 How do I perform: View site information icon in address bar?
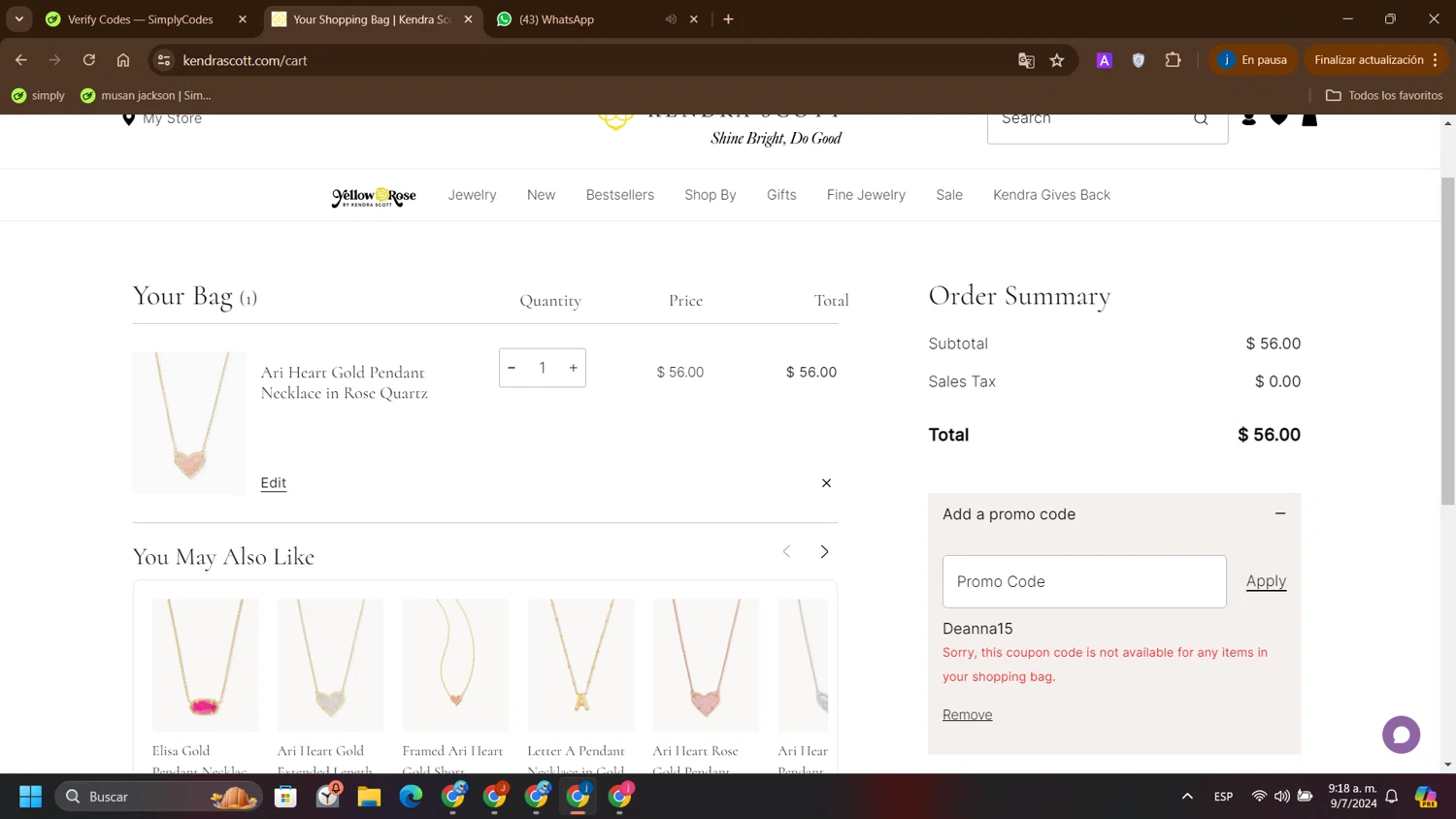[x=164, y=60]
